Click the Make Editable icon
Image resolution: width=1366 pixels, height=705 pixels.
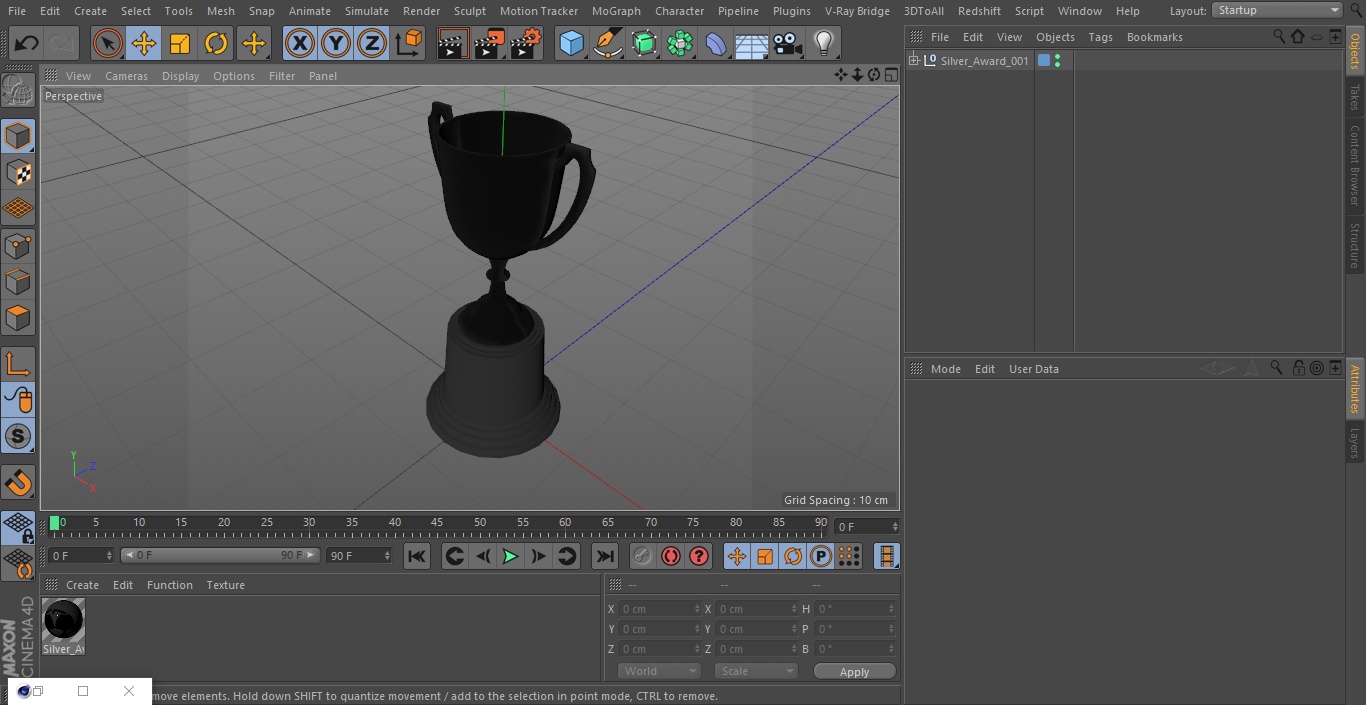tap(18, 91)
